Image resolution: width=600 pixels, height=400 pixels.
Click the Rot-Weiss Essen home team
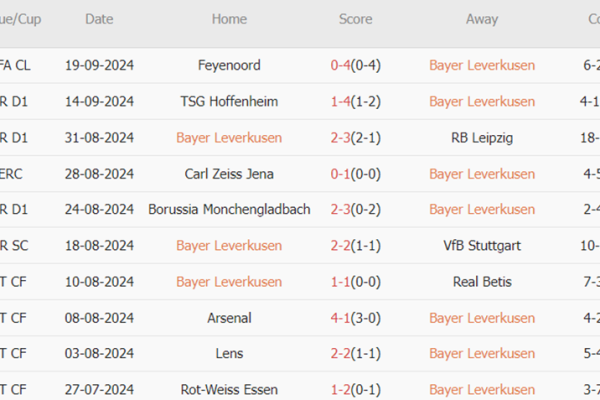pos(229,389)
